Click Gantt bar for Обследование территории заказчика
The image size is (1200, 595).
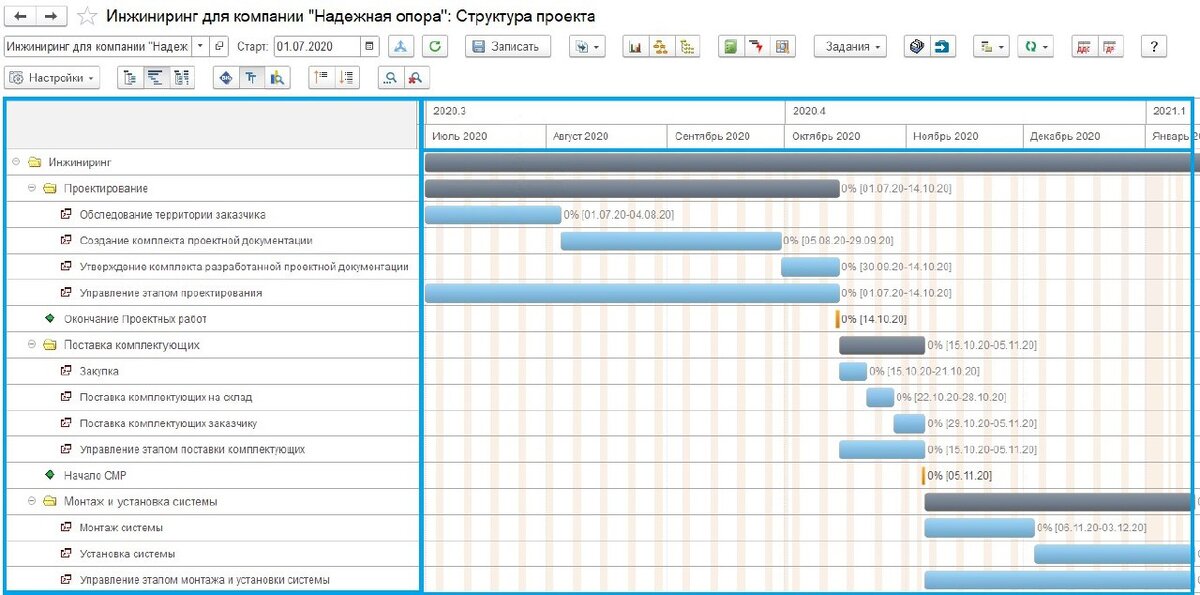(493, 214)
